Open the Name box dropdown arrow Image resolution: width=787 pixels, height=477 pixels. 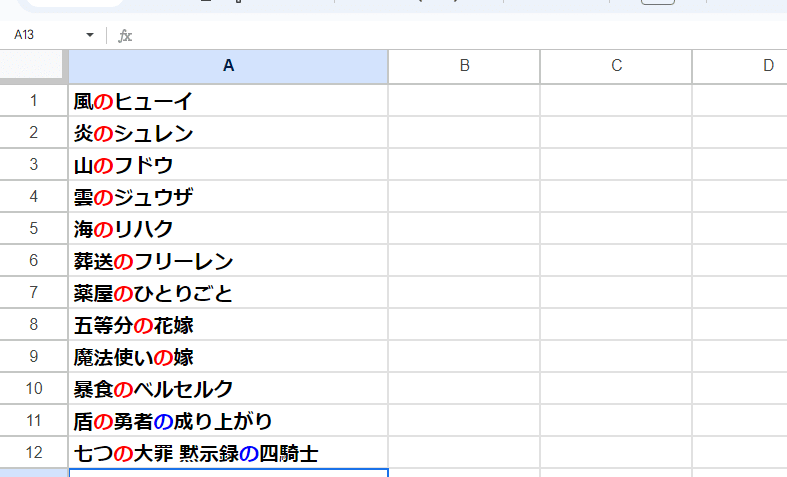click(90, 35)
